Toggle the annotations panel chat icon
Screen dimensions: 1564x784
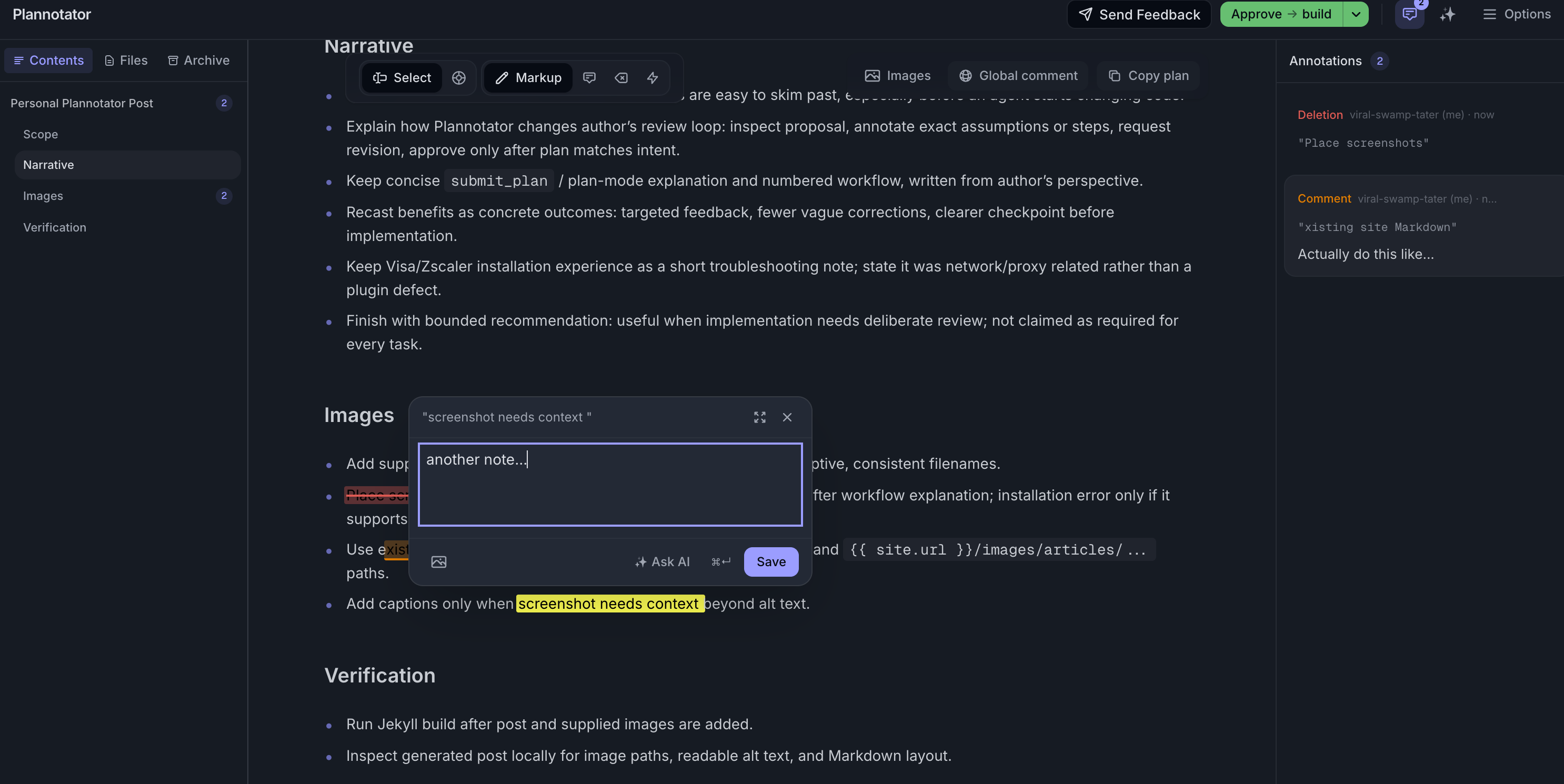tap(1409, 15)
